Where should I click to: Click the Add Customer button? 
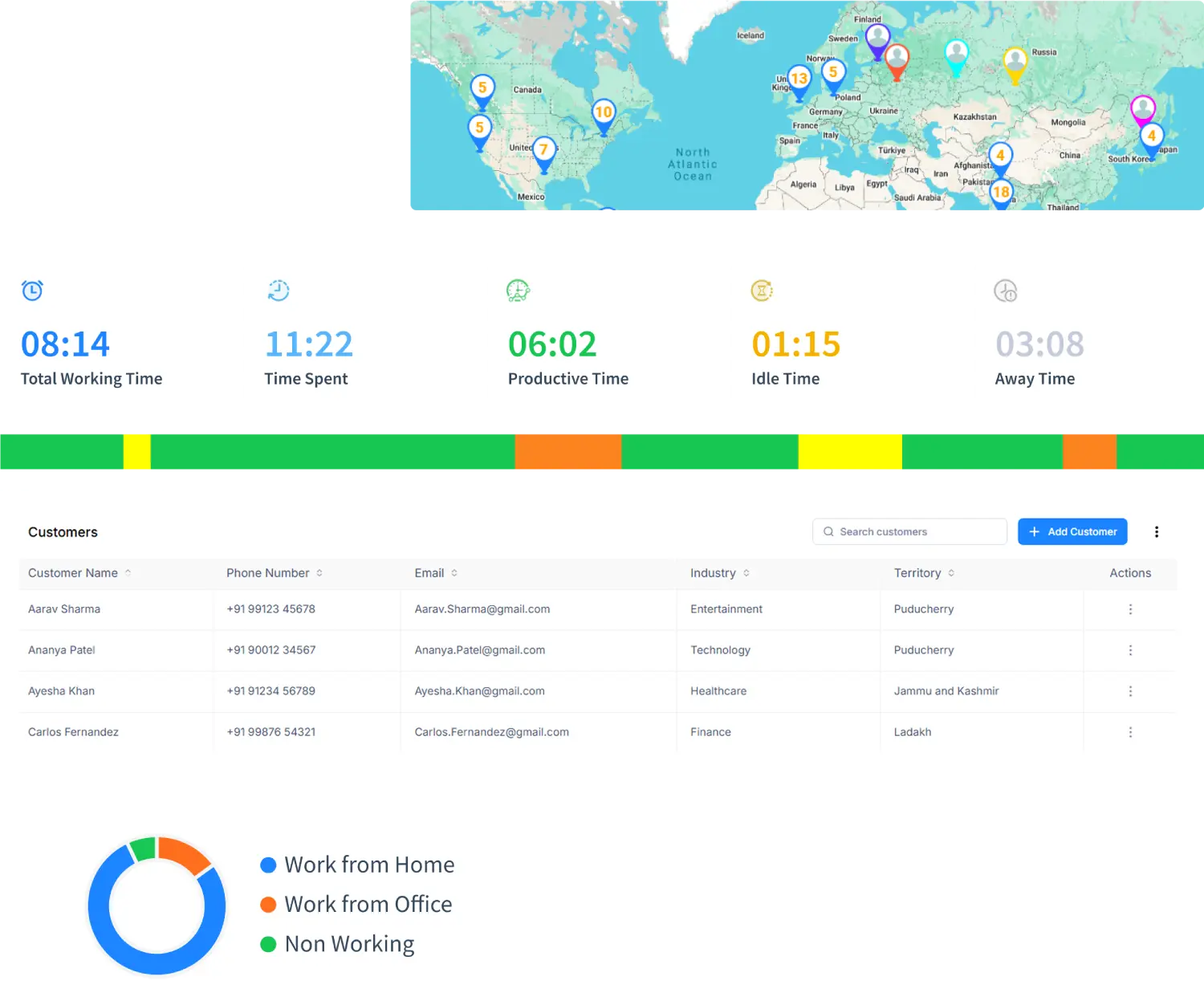tap(1072, 531)
